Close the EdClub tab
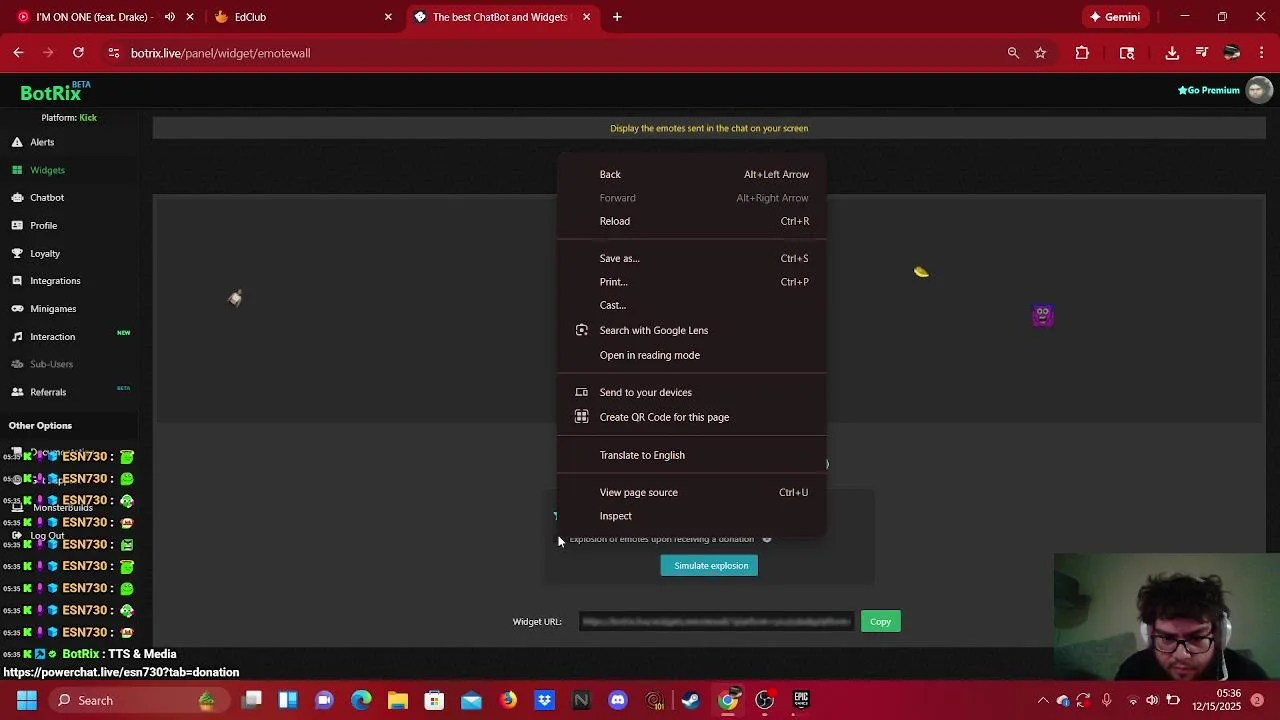This screenshot has height=720, width=1280. coord(388,17)
